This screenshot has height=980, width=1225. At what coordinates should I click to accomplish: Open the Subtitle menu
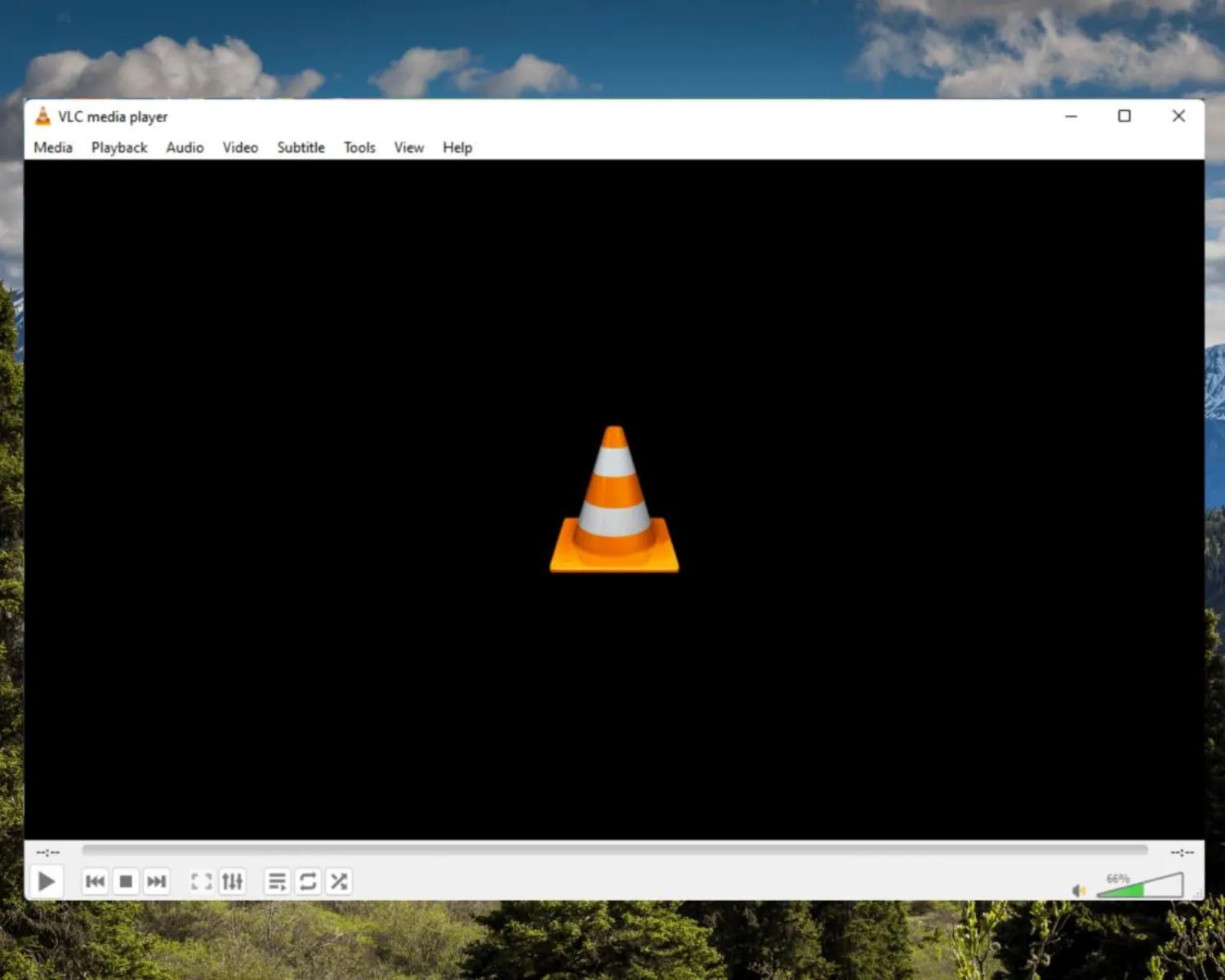pyautogui.click(x=301, y=147)
